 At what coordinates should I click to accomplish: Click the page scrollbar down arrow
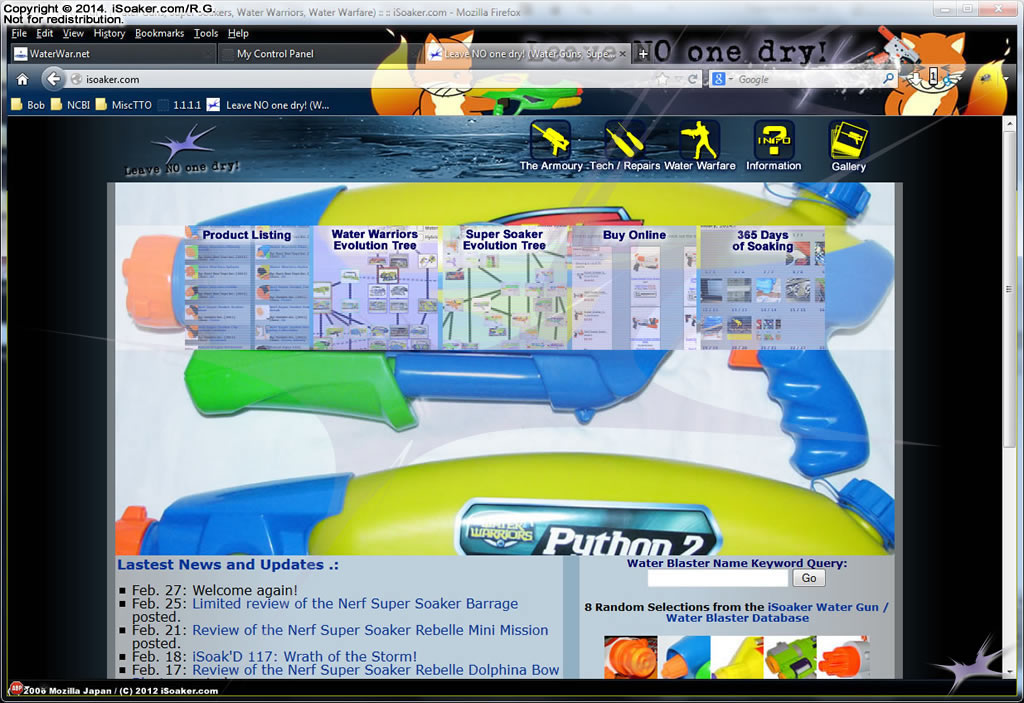(x=1010, y=671)
